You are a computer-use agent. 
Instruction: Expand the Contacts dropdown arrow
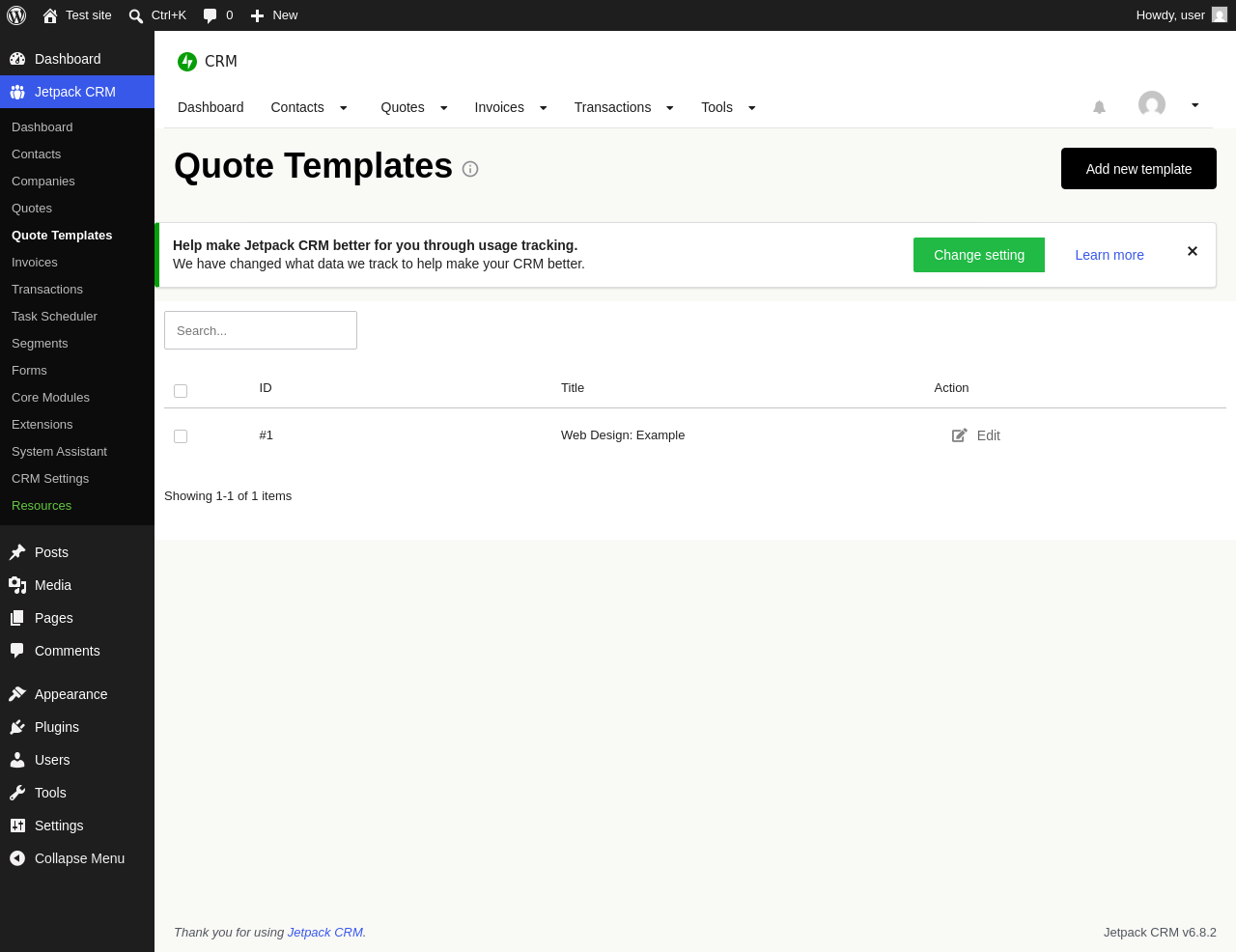[x=343, y=108]
